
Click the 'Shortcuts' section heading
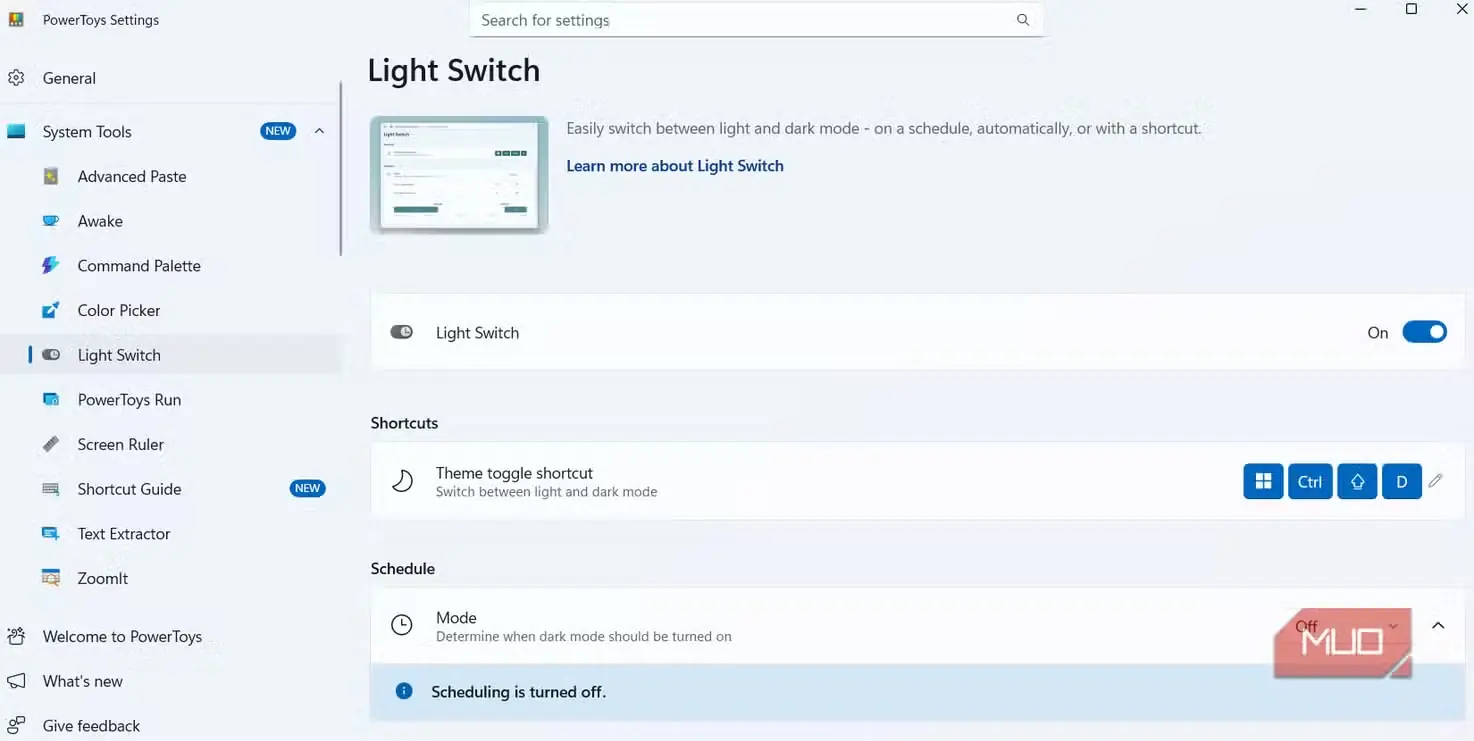tap(404, 423)
